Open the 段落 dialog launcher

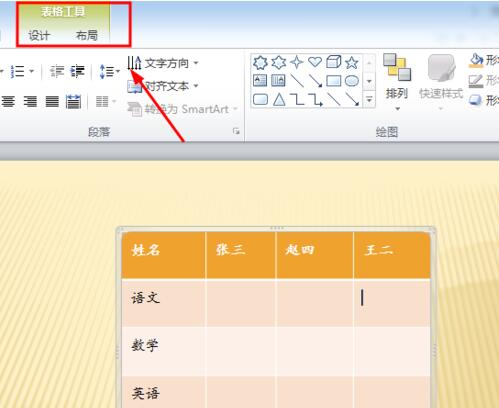coord(236,131)
